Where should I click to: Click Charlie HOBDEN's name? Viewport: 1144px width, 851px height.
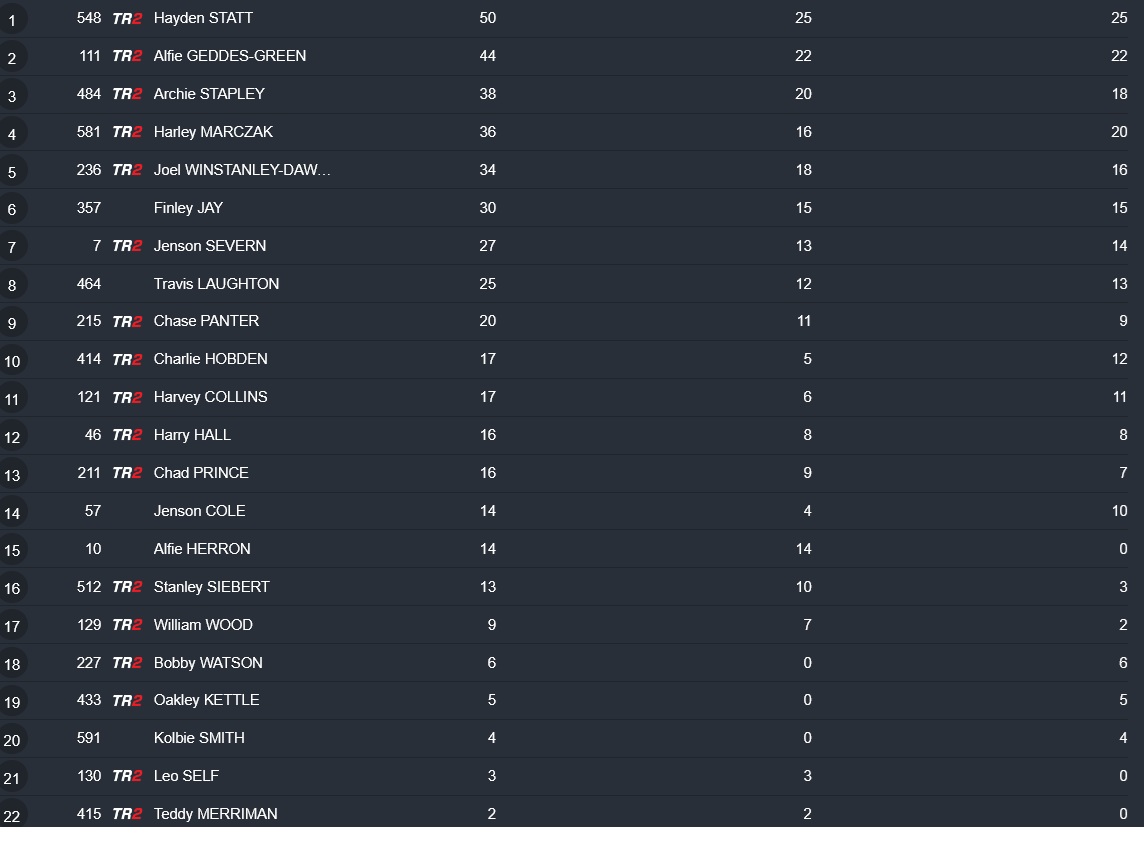tap(210, 359)
